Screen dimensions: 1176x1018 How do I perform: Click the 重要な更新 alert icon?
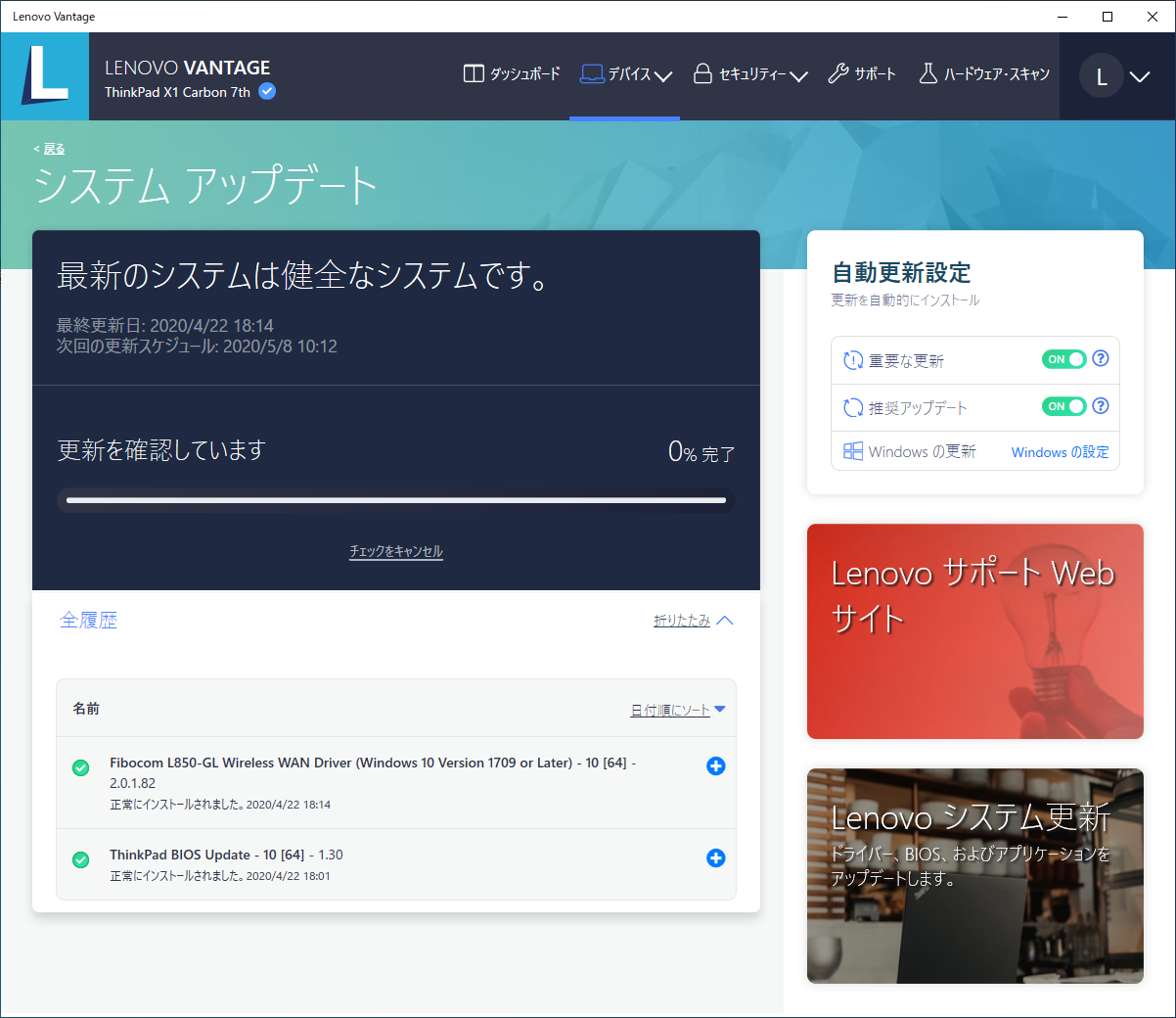coord(853,361)
